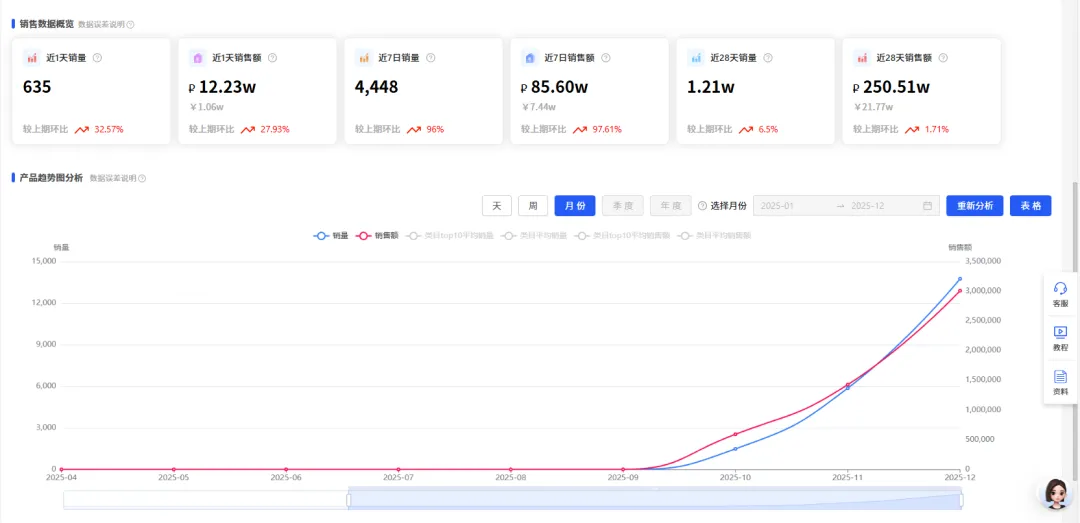Click the 6.5% change percentage

767,129
